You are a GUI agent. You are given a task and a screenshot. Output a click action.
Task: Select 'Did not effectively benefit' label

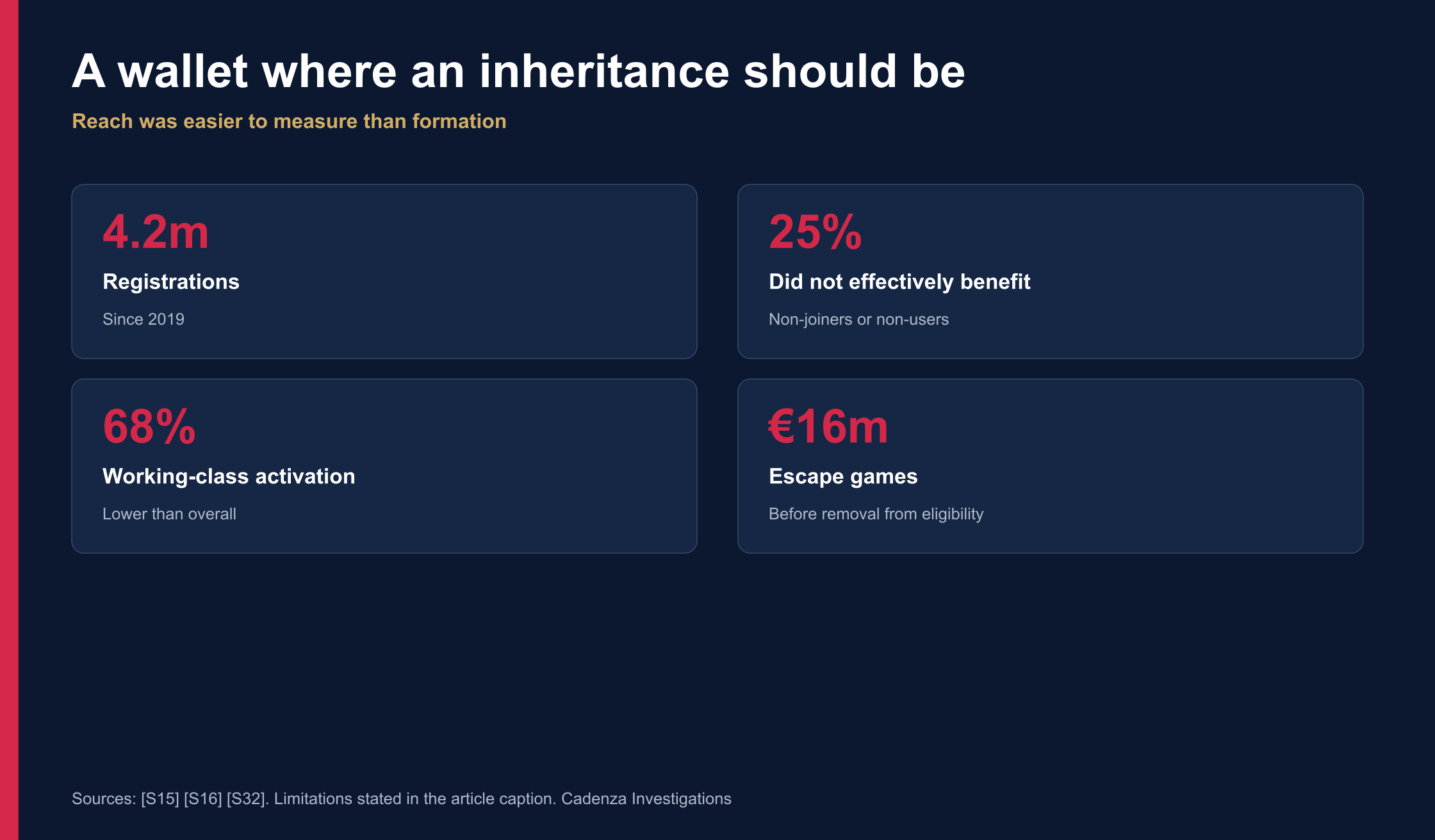click(899, 282)
